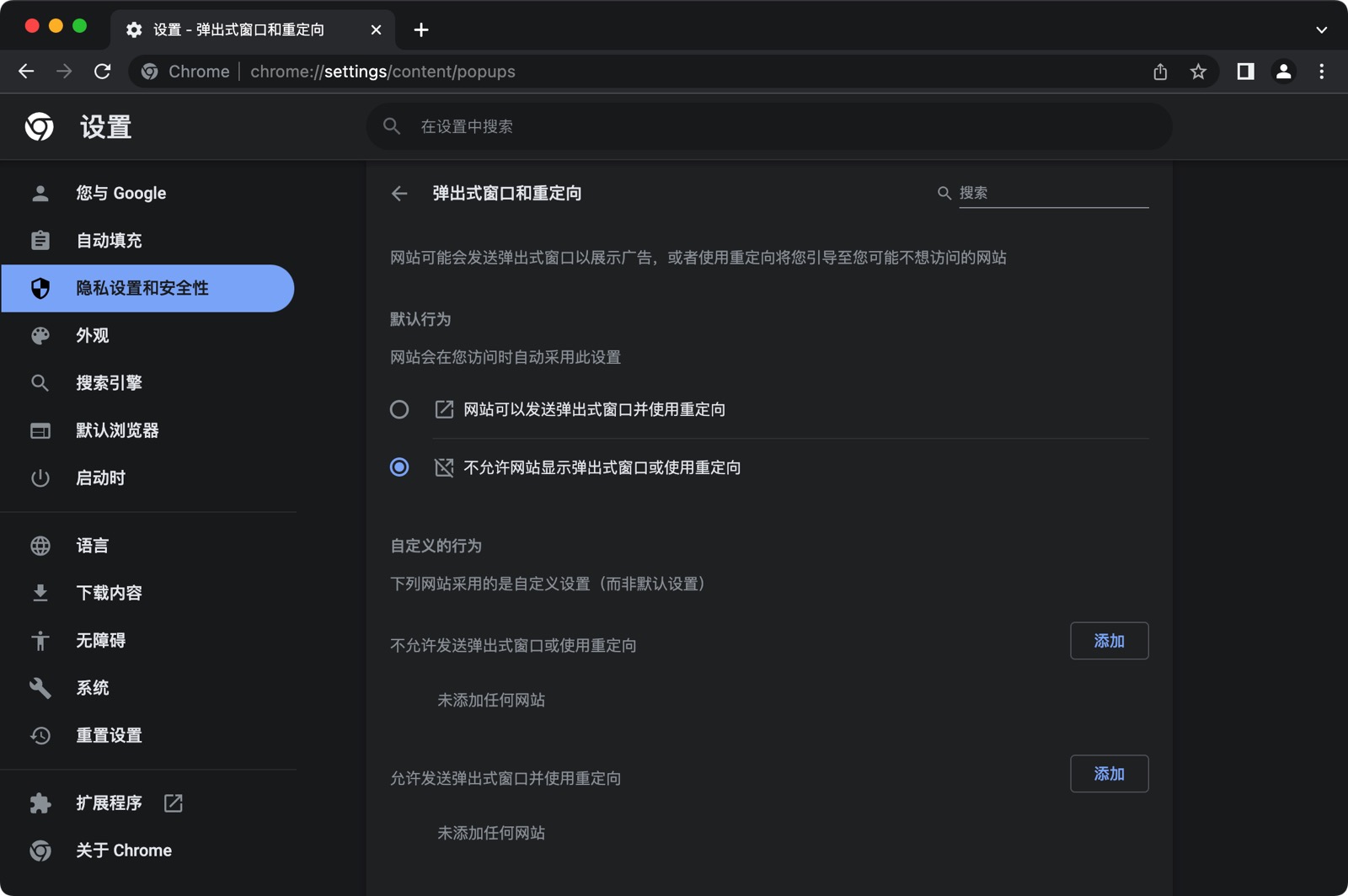The width and height of the screenshot is (1348, 896).
Task: Click puzzle icon beside 扩展程序
Action: (x=40, y=803)
